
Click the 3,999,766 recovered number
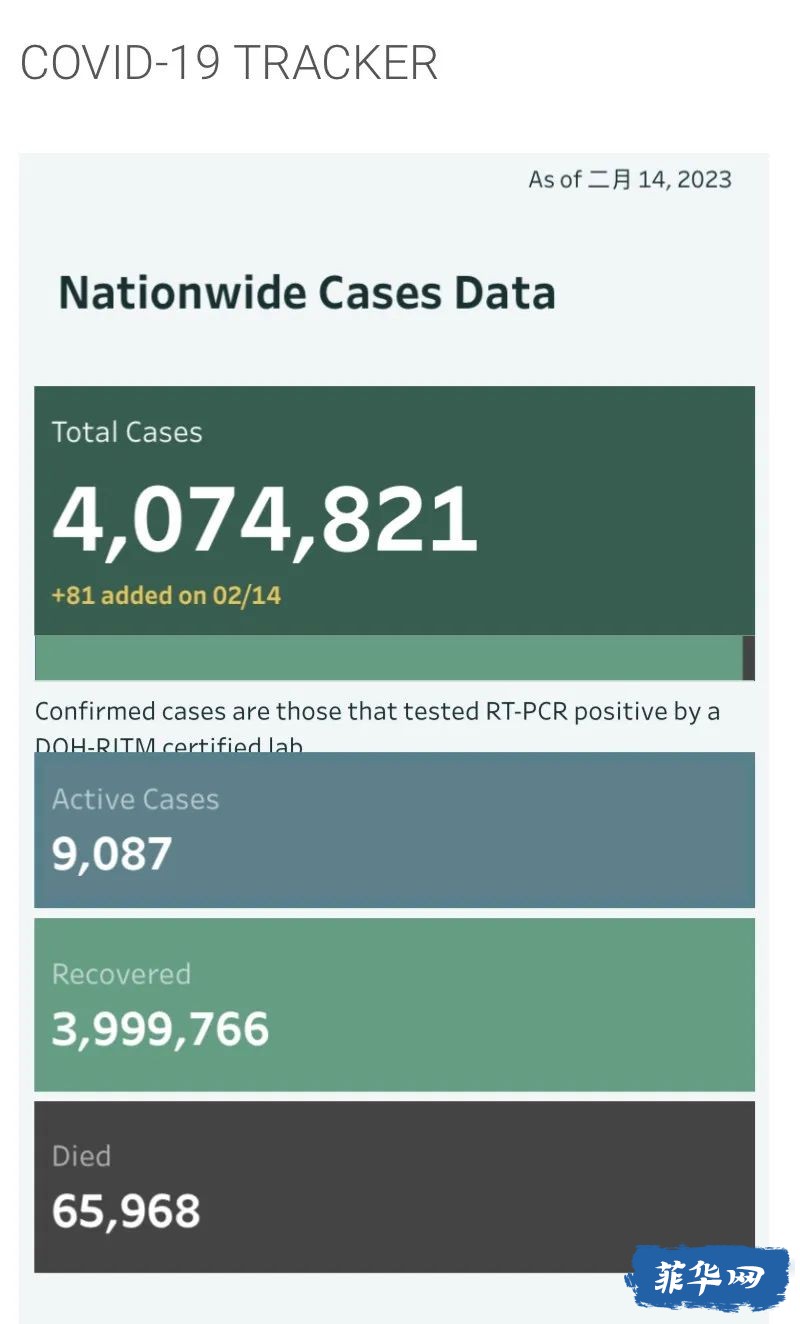coord(160,1030)
